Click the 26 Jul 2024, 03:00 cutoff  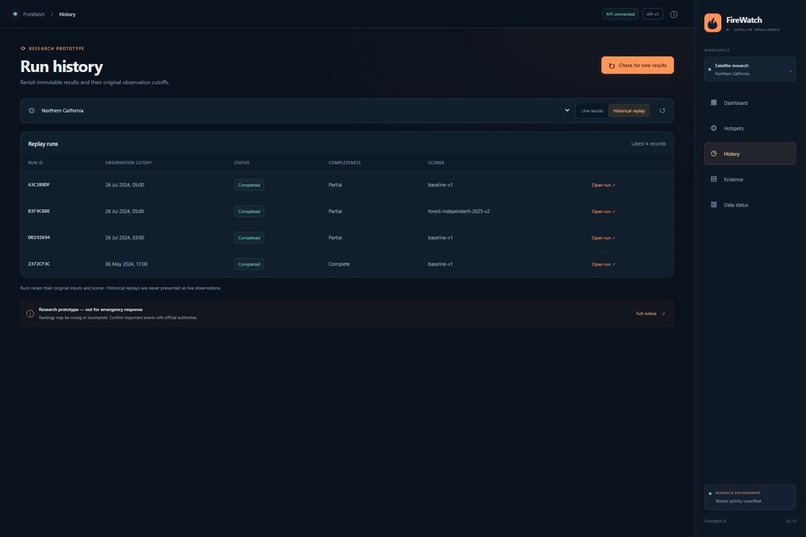point(124,238)
